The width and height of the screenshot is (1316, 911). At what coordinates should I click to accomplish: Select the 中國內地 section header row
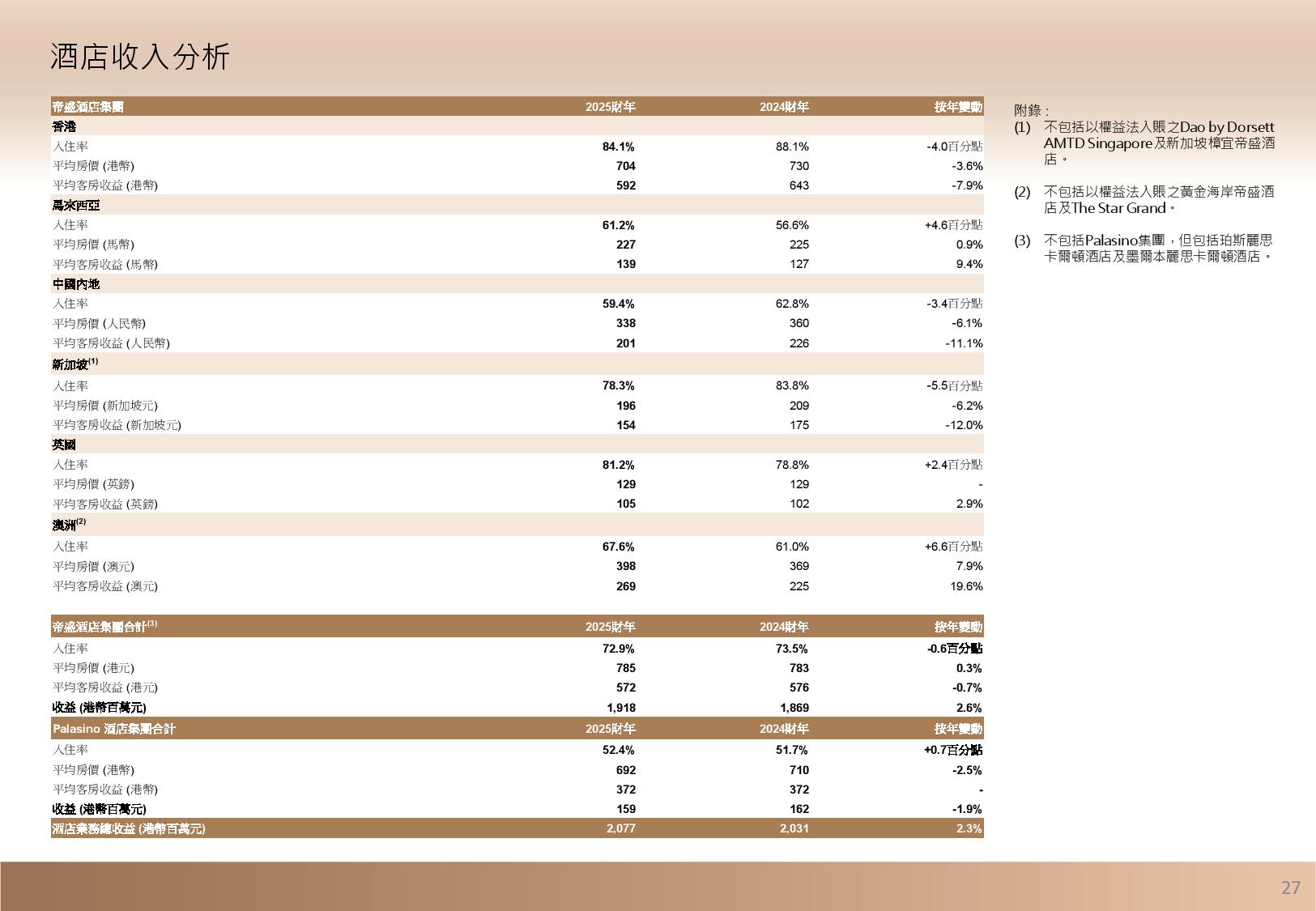click(76, 284)
